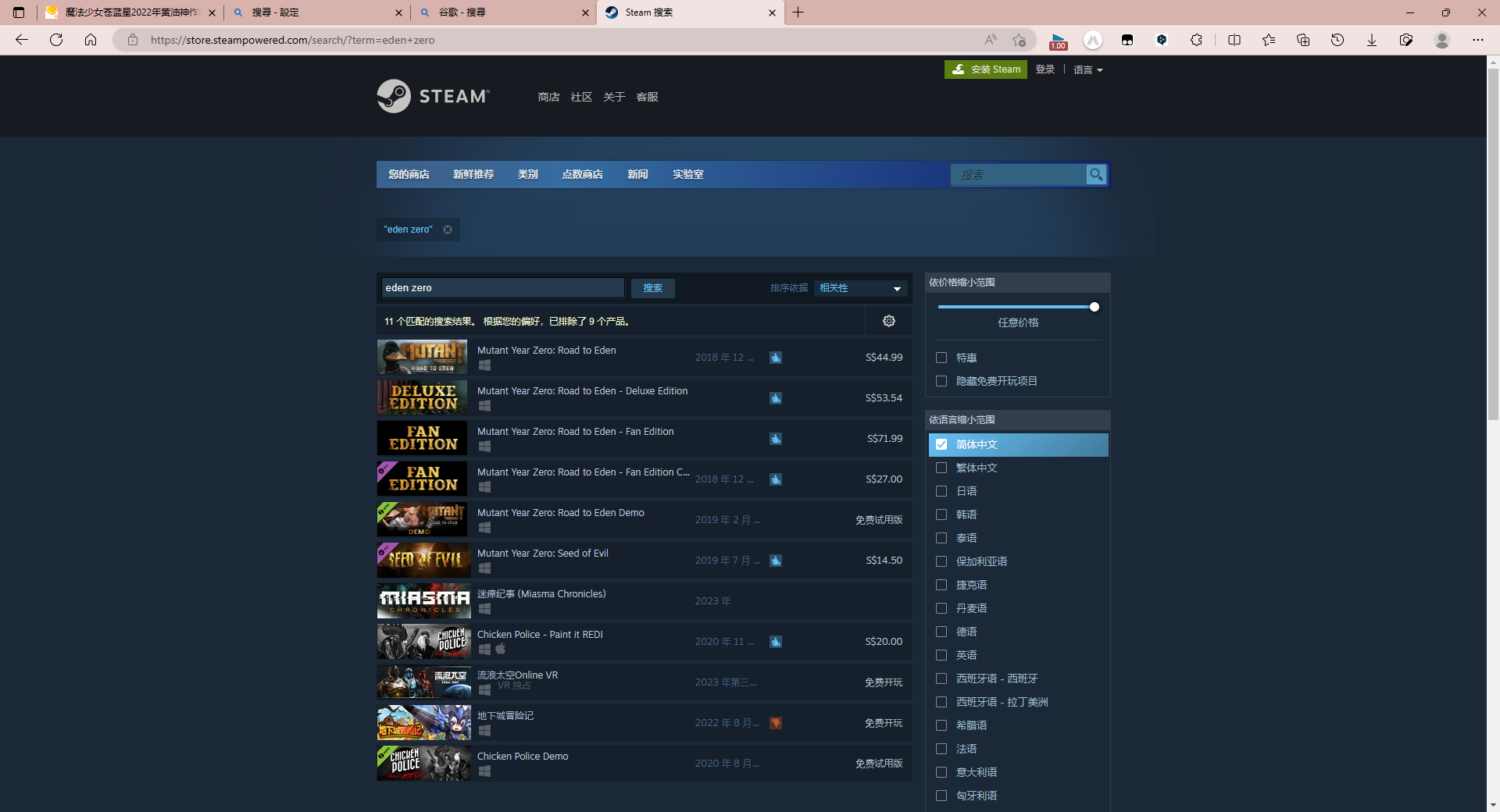Viewport: 1500px width, 812px height.
Task: Add this page to favorites star
Action: (x=1019, y=40)
